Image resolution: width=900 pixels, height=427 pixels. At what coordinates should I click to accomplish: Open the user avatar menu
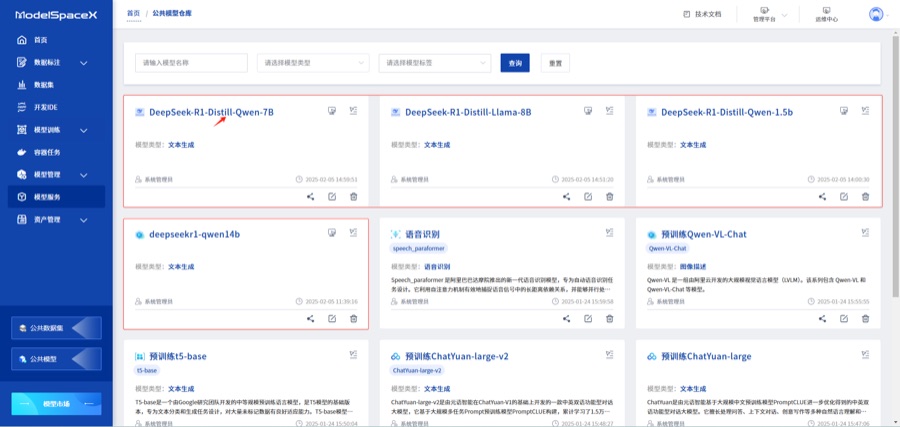[x=876, y=14]
